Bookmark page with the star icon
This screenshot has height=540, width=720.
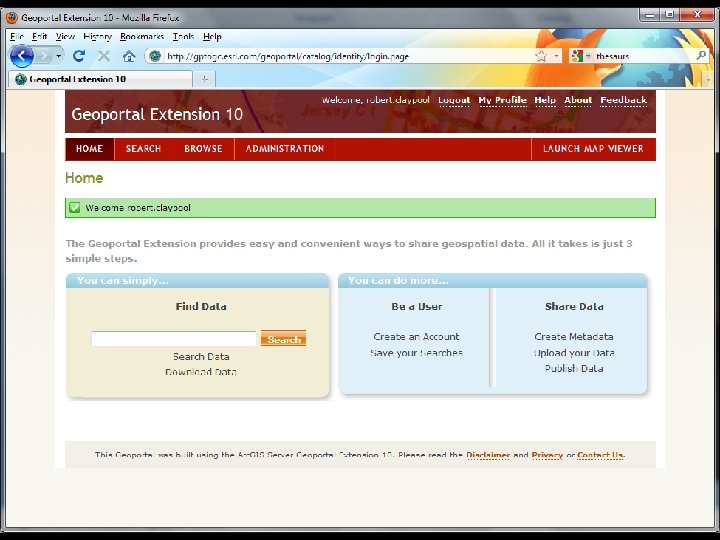pos(541,56)
